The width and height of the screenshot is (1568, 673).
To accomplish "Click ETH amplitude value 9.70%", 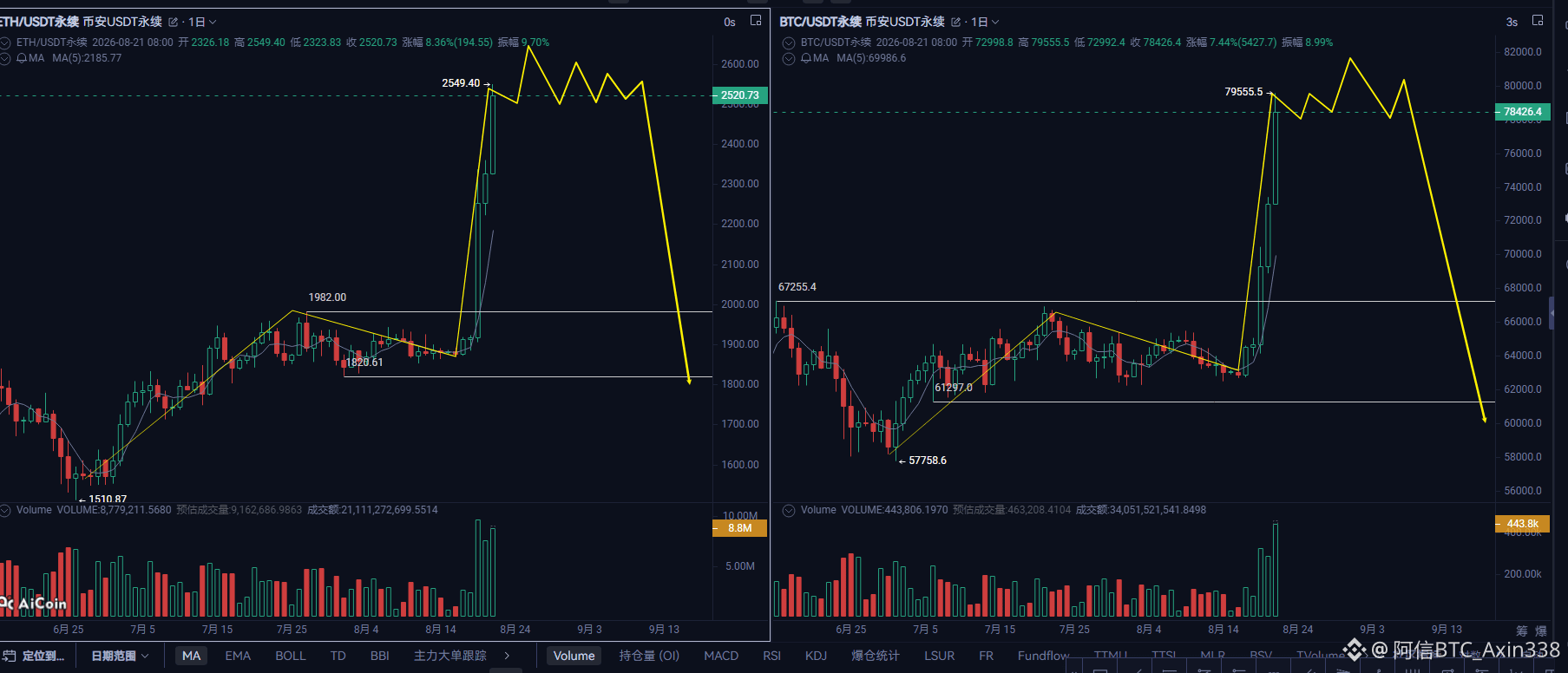I will (535, 42).
